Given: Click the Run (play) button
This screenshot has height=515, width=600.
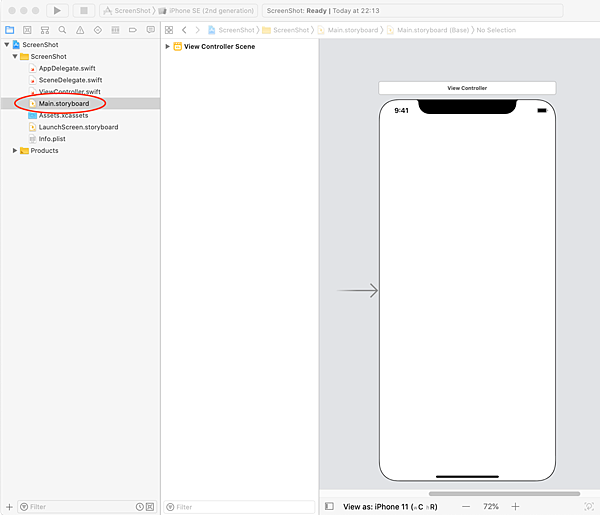Looking at the screenshot, I should pyautogui.click(x=58, y=10).
